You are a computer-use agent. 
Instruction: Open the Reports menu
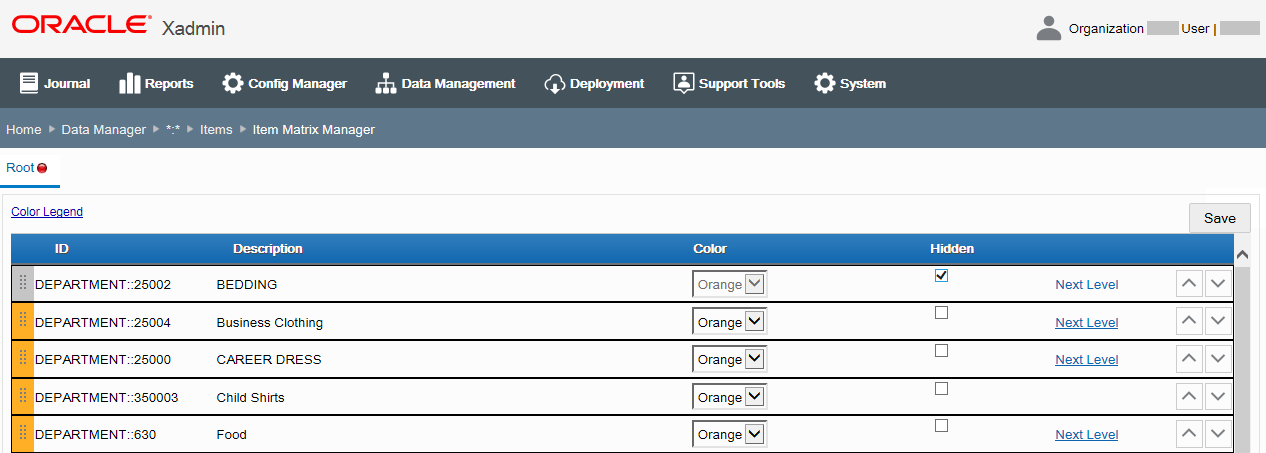(156, 83)
